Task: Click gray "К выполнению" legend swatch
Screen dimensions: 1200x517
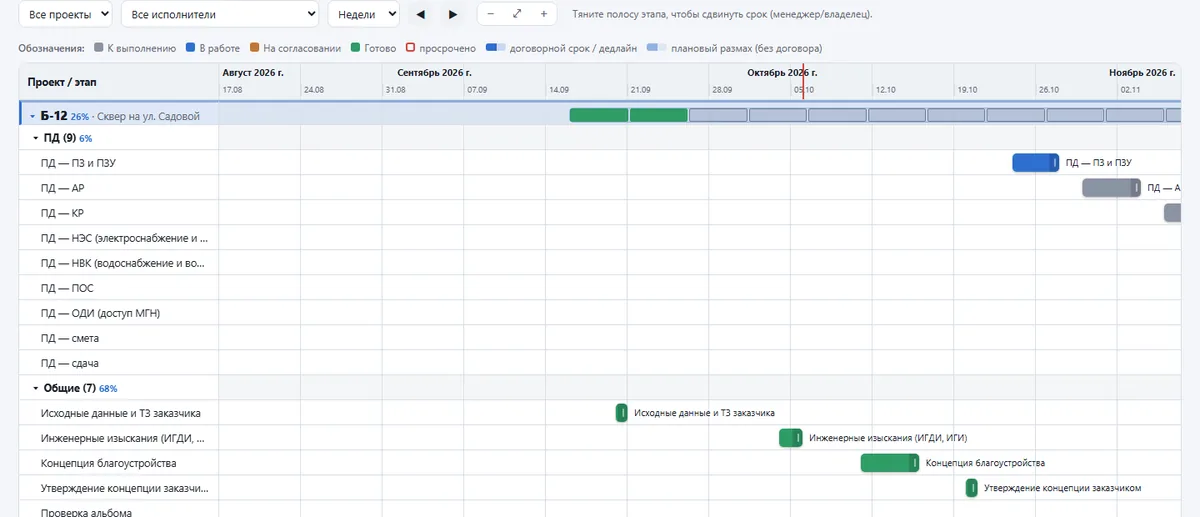Action: 99,47
